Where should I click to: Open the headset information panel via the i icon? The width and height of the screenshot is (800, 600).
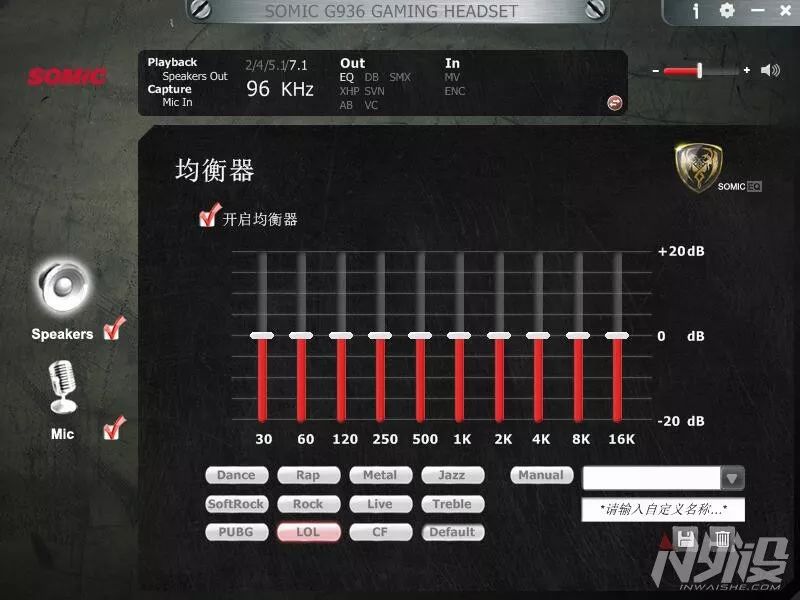tap(695, 10)
